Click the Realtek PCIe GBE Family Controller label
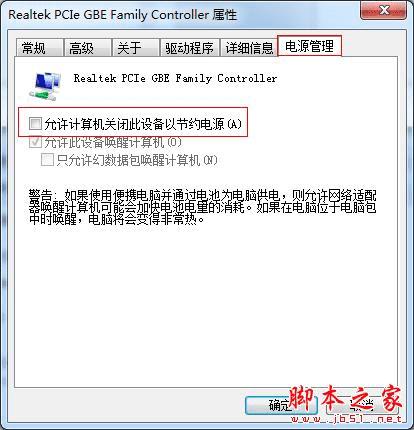414x430 pixels. 175,78
